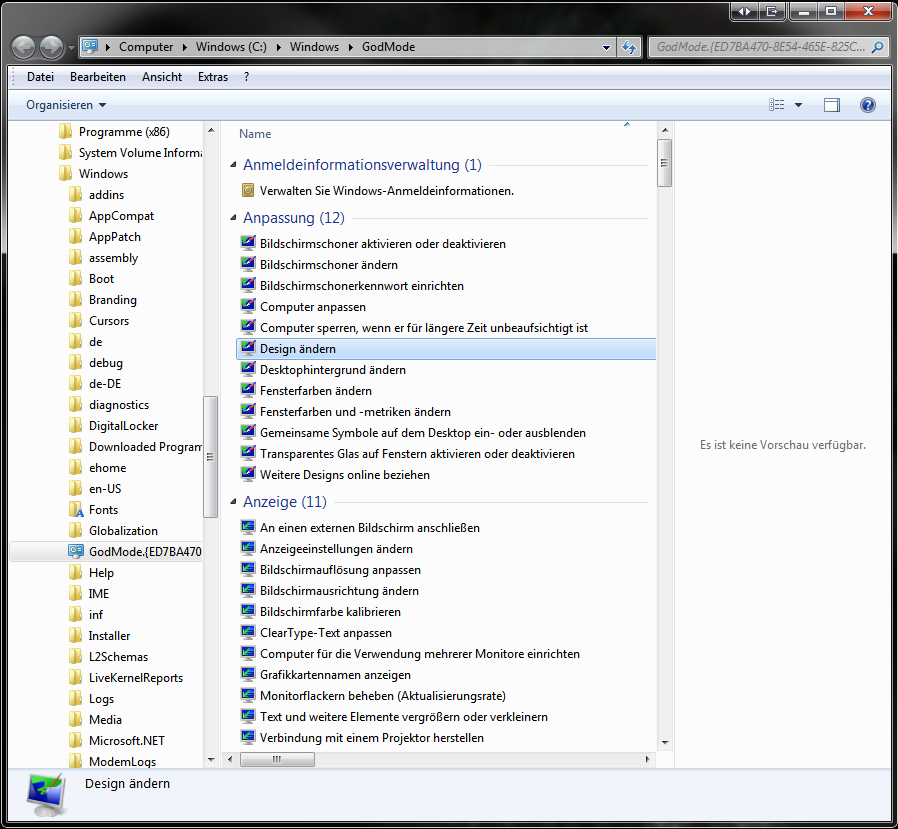Expand the breadcrumb arrow after Computer
898x829 pixels.
(184, 47)
